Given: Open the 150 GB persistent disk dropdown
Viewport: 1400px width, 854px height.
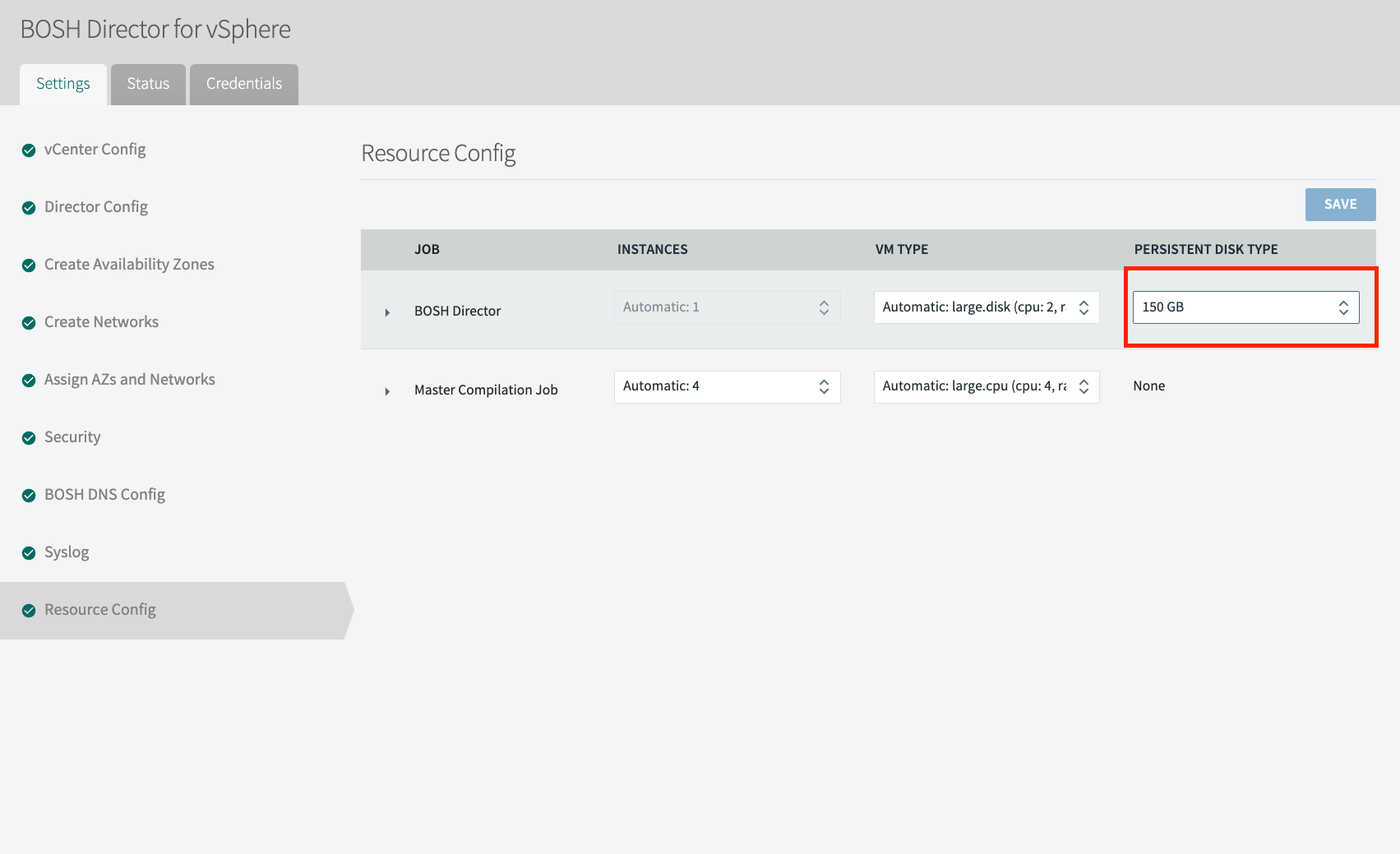Looking at the screenshot, I should [x=1245, y=307].
